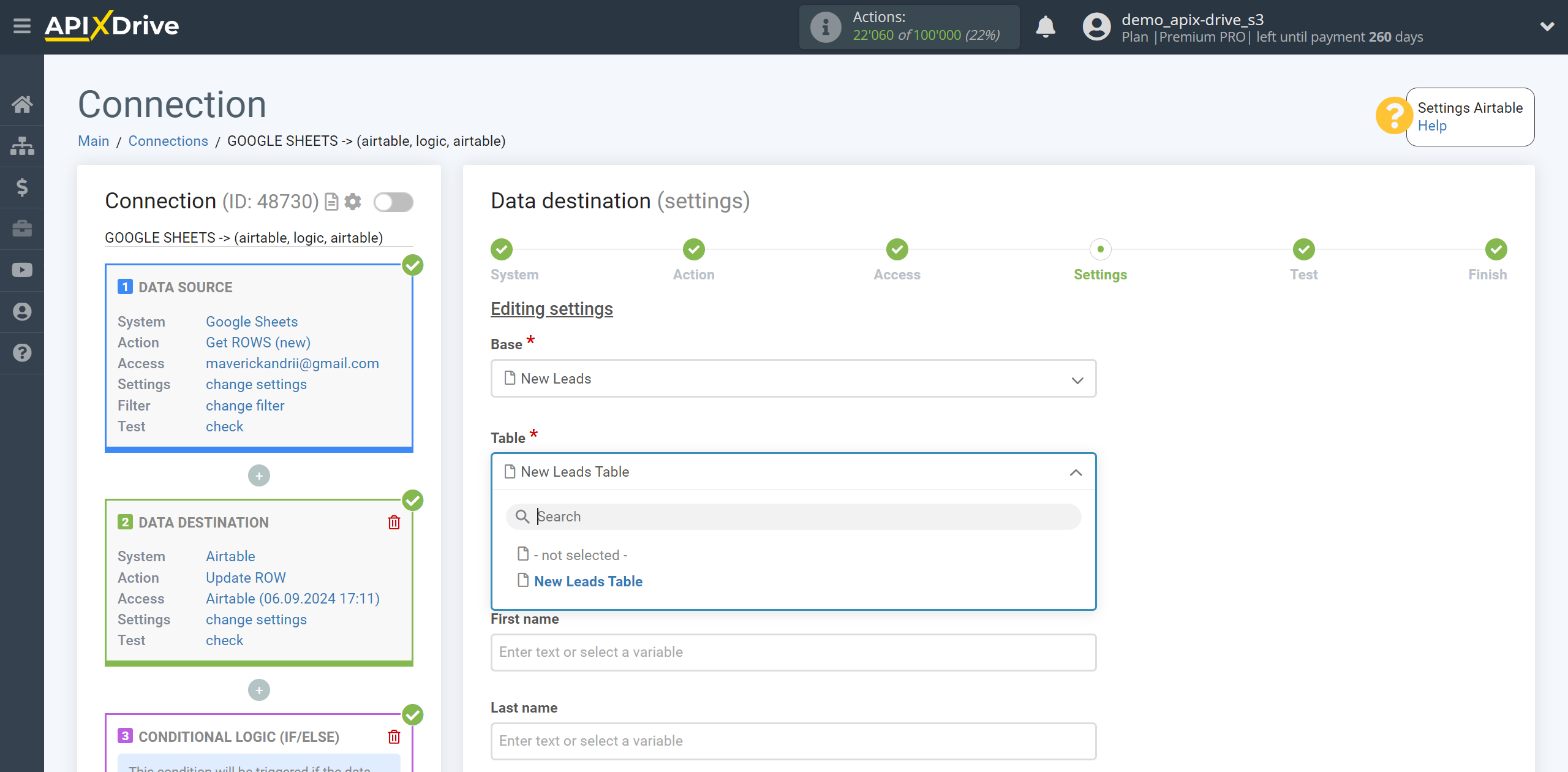Click the user avatar icon
The image size is (1568, 772).
(1096, 27)
